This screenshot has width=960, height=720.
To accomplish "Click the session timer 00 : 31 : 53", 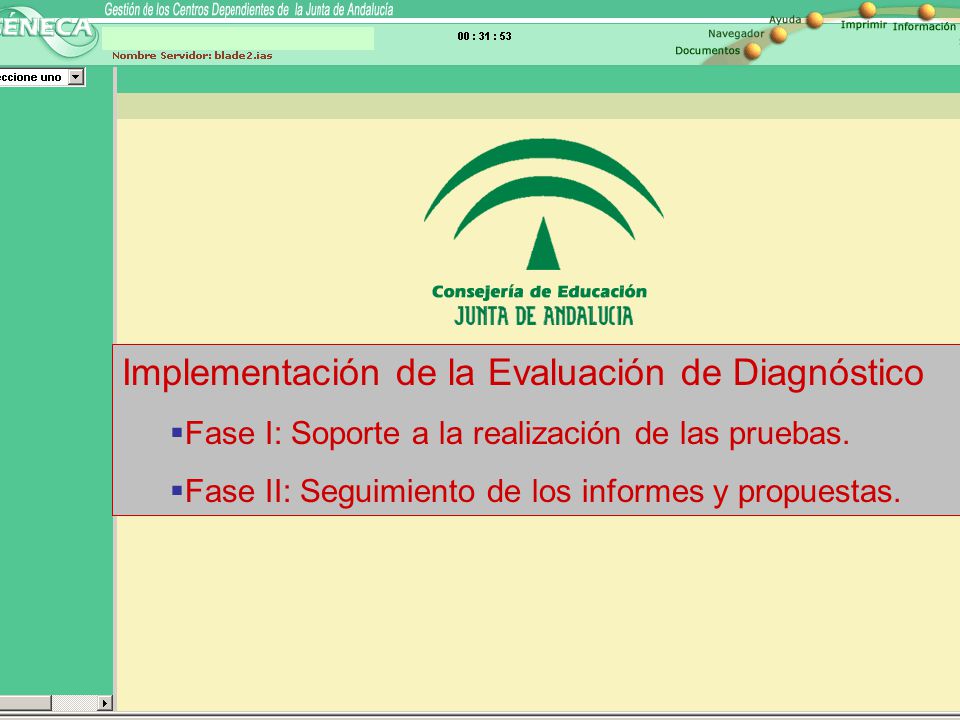I will click(x=484, y=36).
